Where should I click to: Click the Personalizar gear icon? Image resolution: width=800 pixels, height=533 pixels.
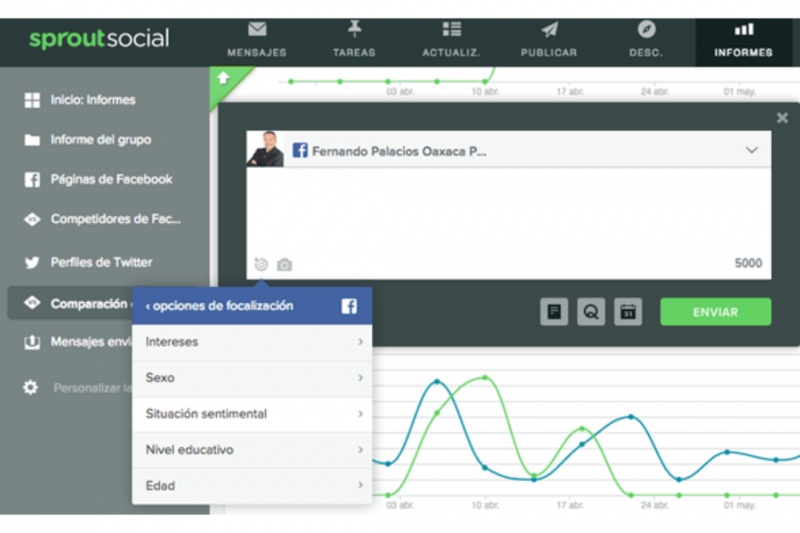pos(31,388)
